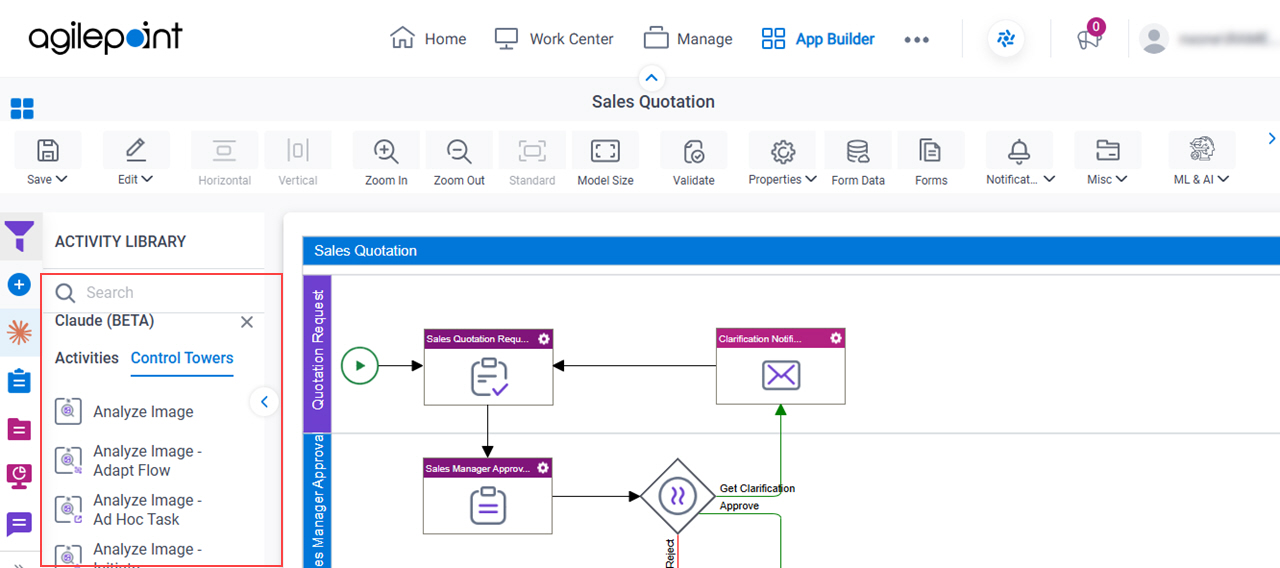Open the Edit dropdown menu

click(135, 160)
